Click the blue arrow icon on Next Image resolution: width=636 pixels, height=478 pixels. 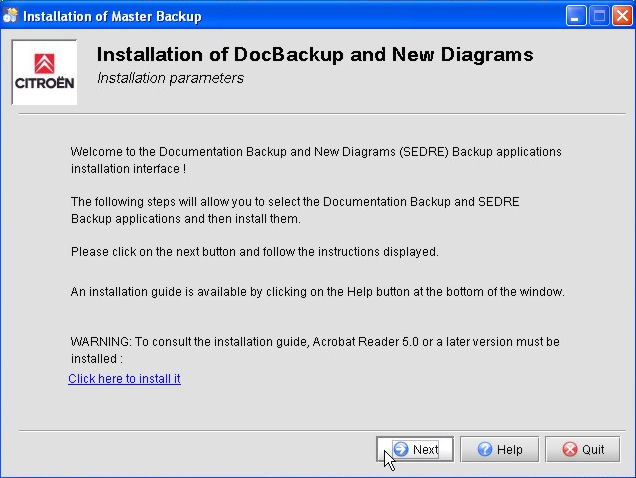tap(400, 449)
